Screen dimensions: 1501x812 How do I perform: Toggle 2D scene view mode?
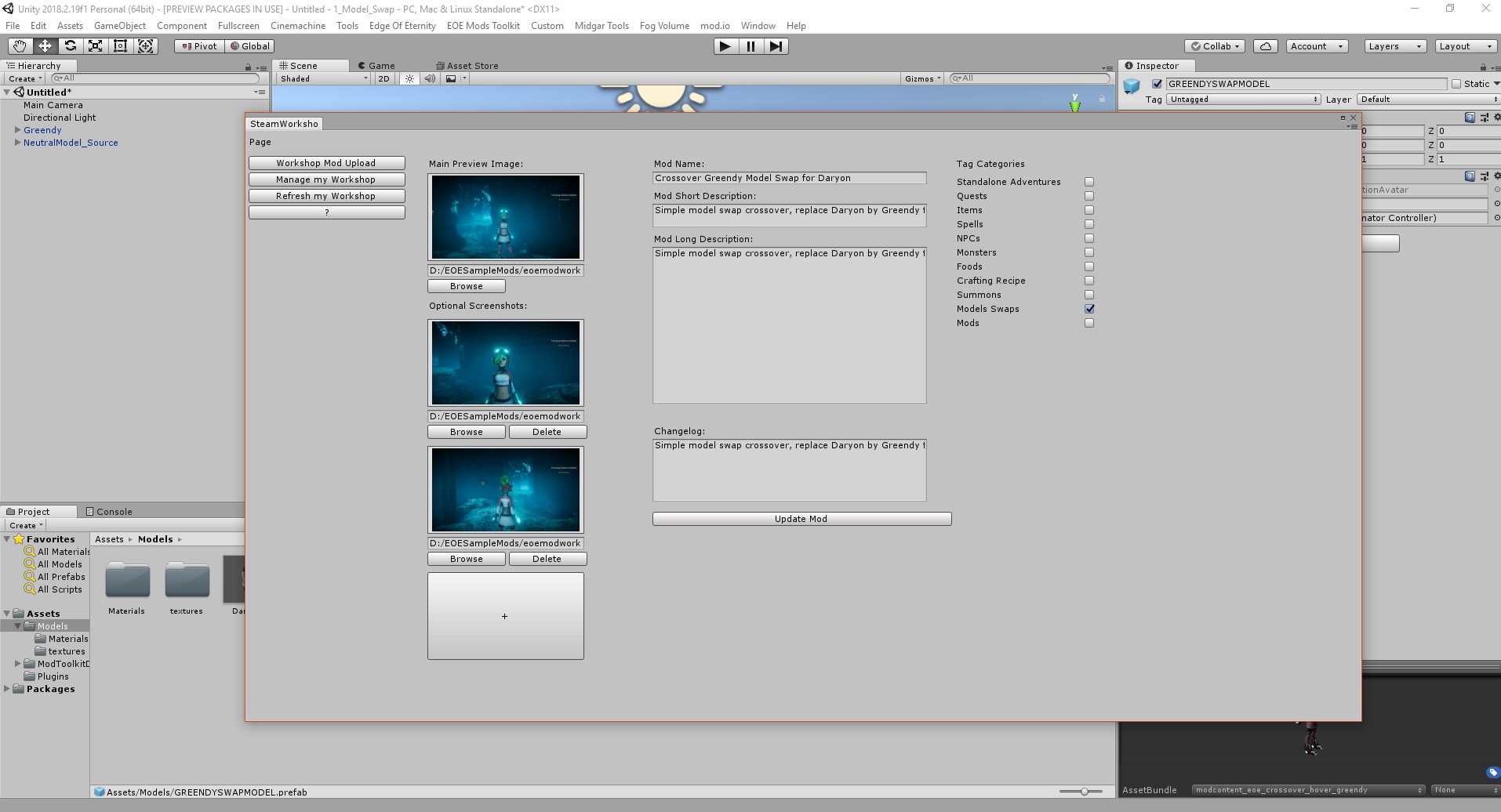(x=383, y=78)
